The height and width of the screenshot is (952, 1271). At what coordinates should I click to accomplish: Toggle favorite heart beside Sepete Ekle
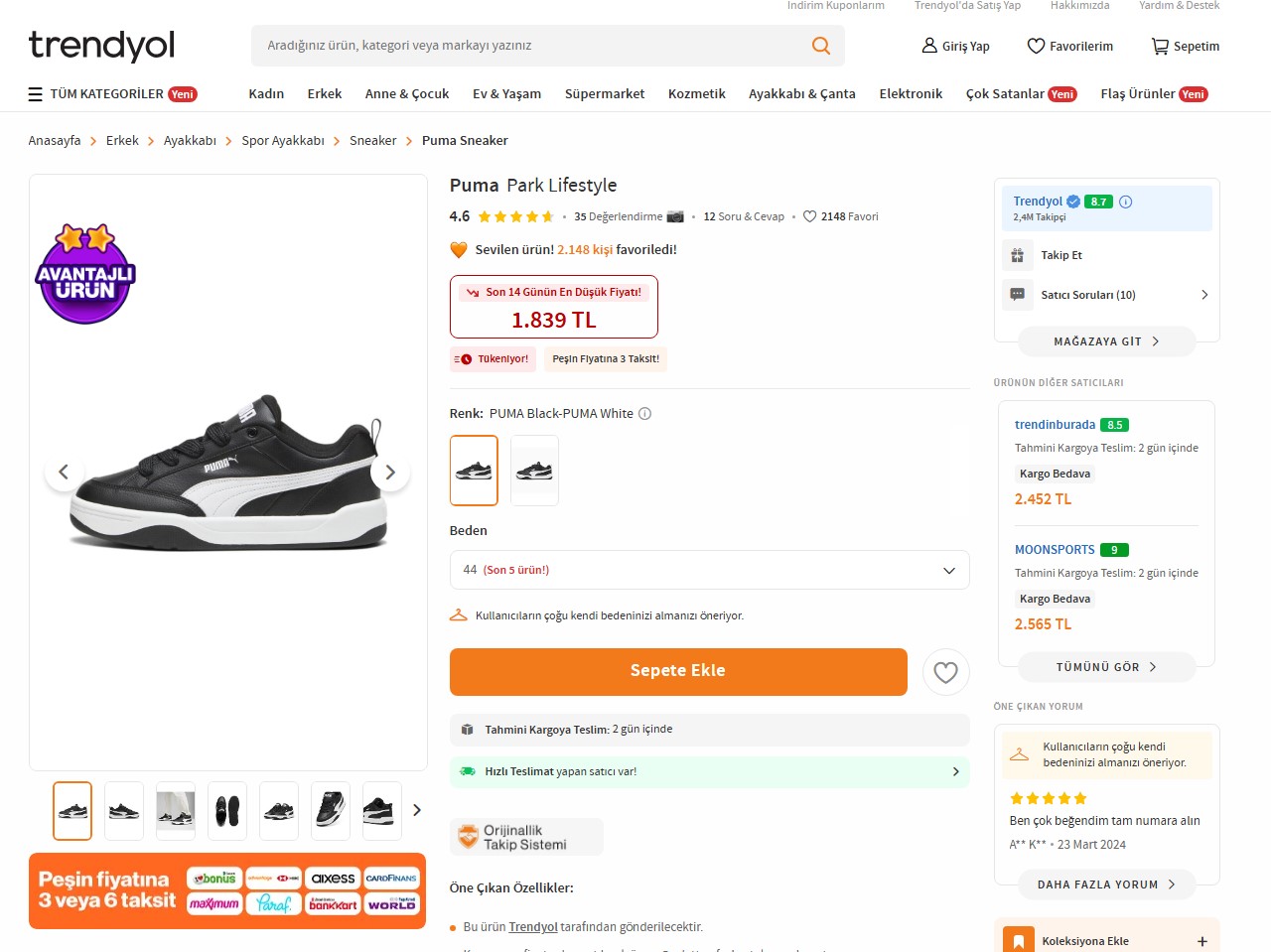click(x=945, y=672)
